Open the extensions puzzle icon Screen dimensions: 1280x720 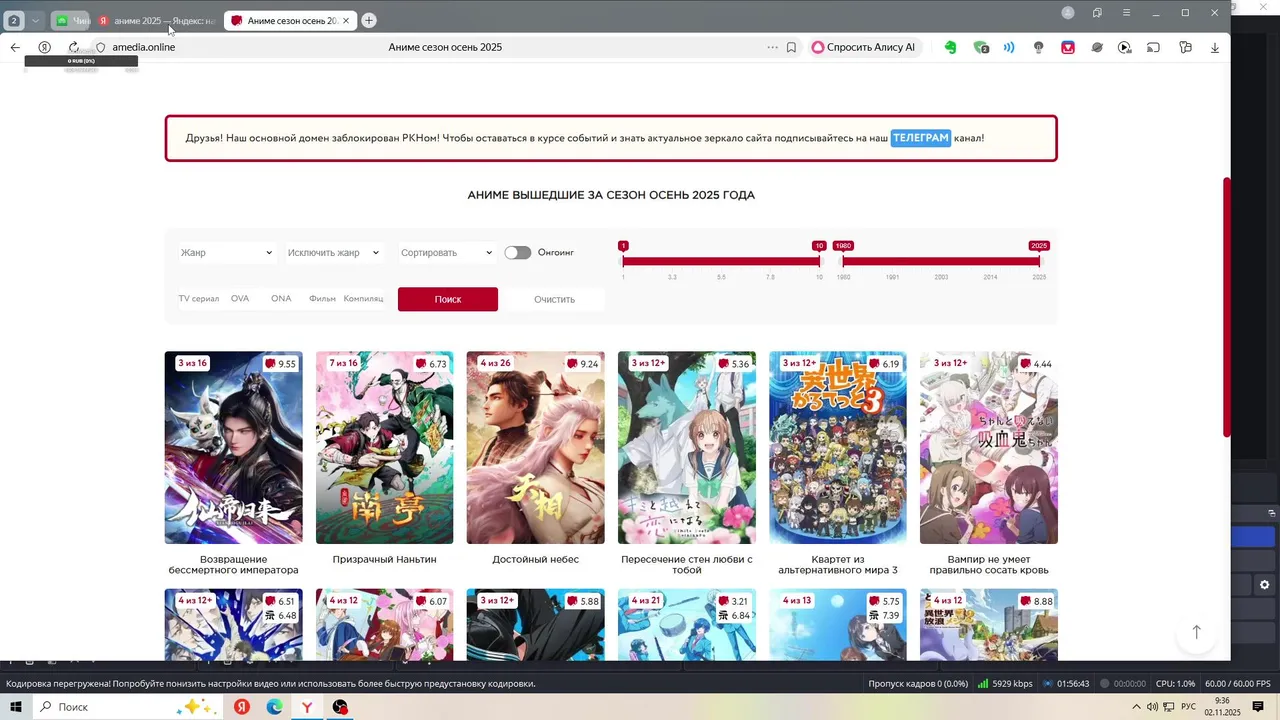1185,47
